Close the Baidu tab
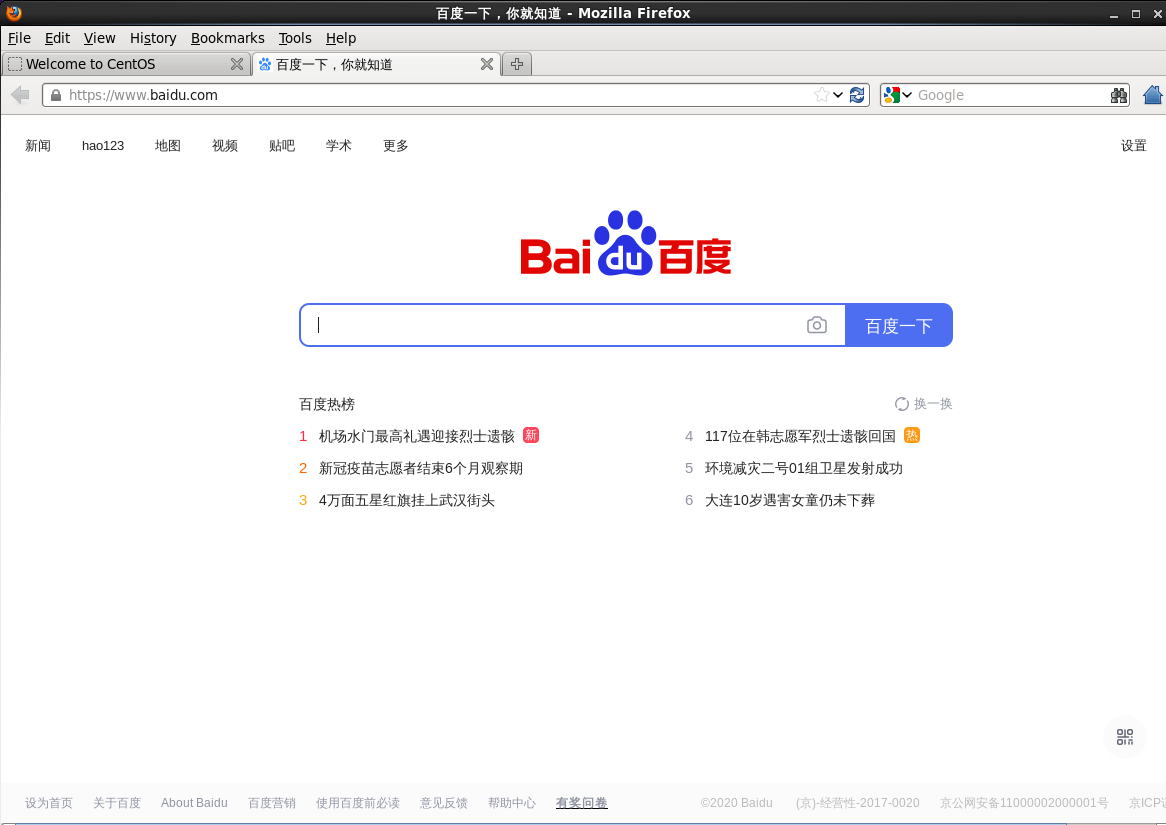Viewport: 1166px width, 825px height. [x=486, y=64]
